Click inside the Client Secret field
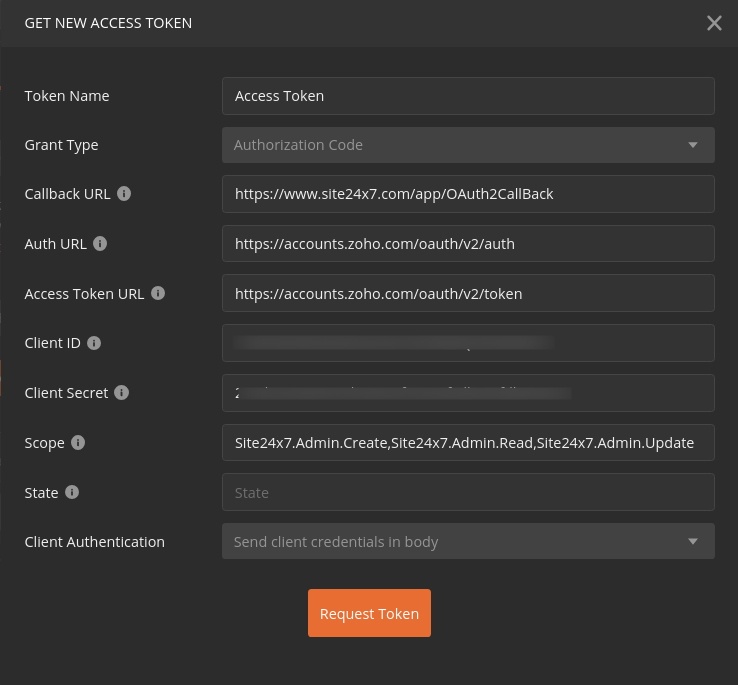Screen dimensions: 738x685 467,393
